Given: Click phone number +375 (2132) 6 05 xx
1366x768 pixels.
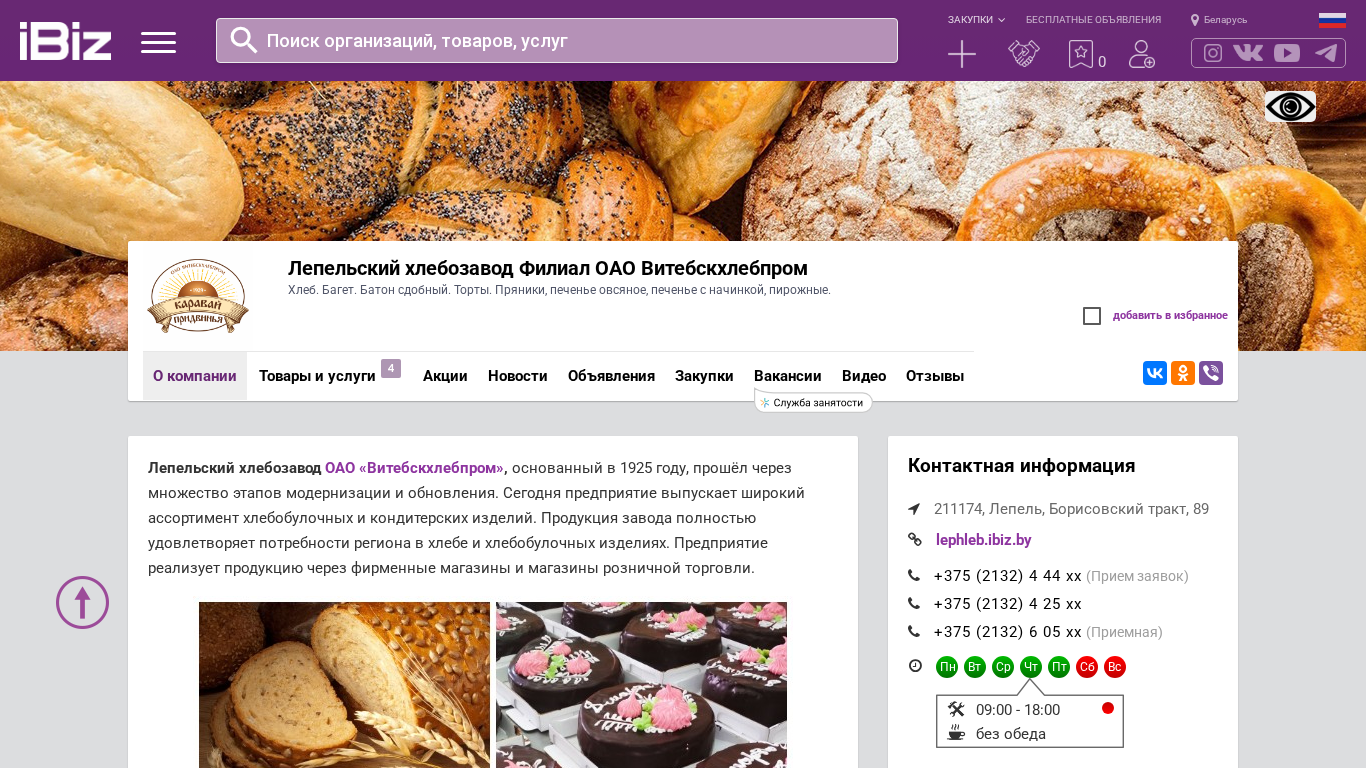Looking at the screenshot, I should (x=1008, y=632).
